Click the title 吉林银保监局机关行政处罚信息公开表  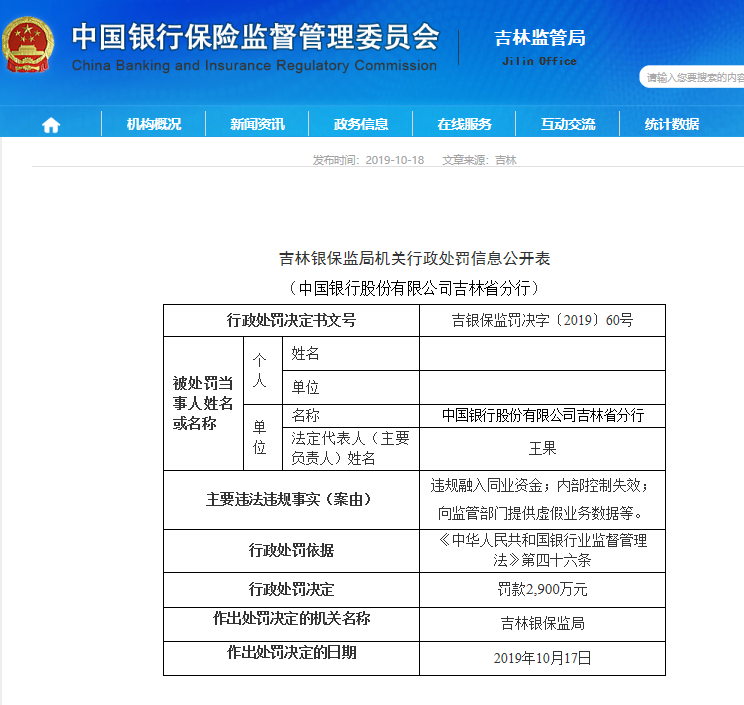pos(414,259)
